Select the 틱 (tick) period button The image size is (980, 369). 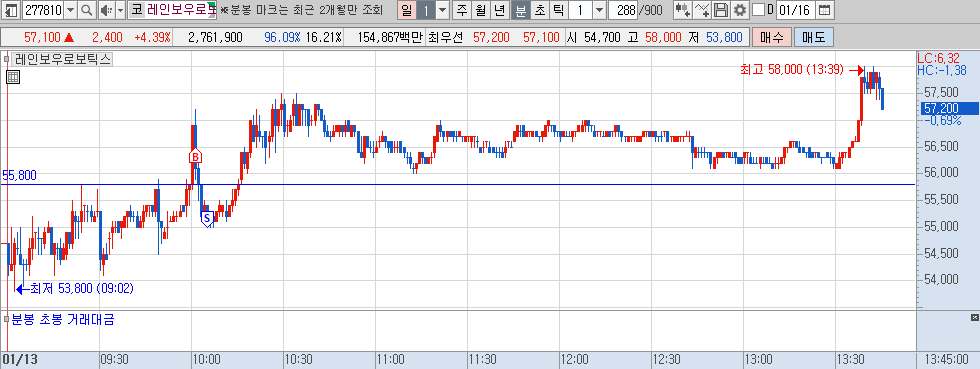[x=558, y=10]
